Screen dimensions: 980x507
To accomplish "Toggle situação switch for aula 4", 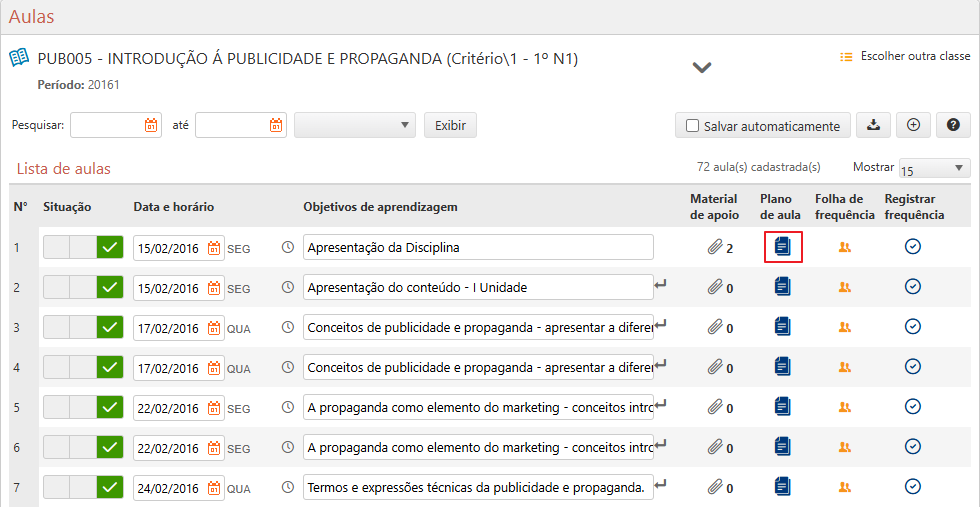I will point(83,367).
